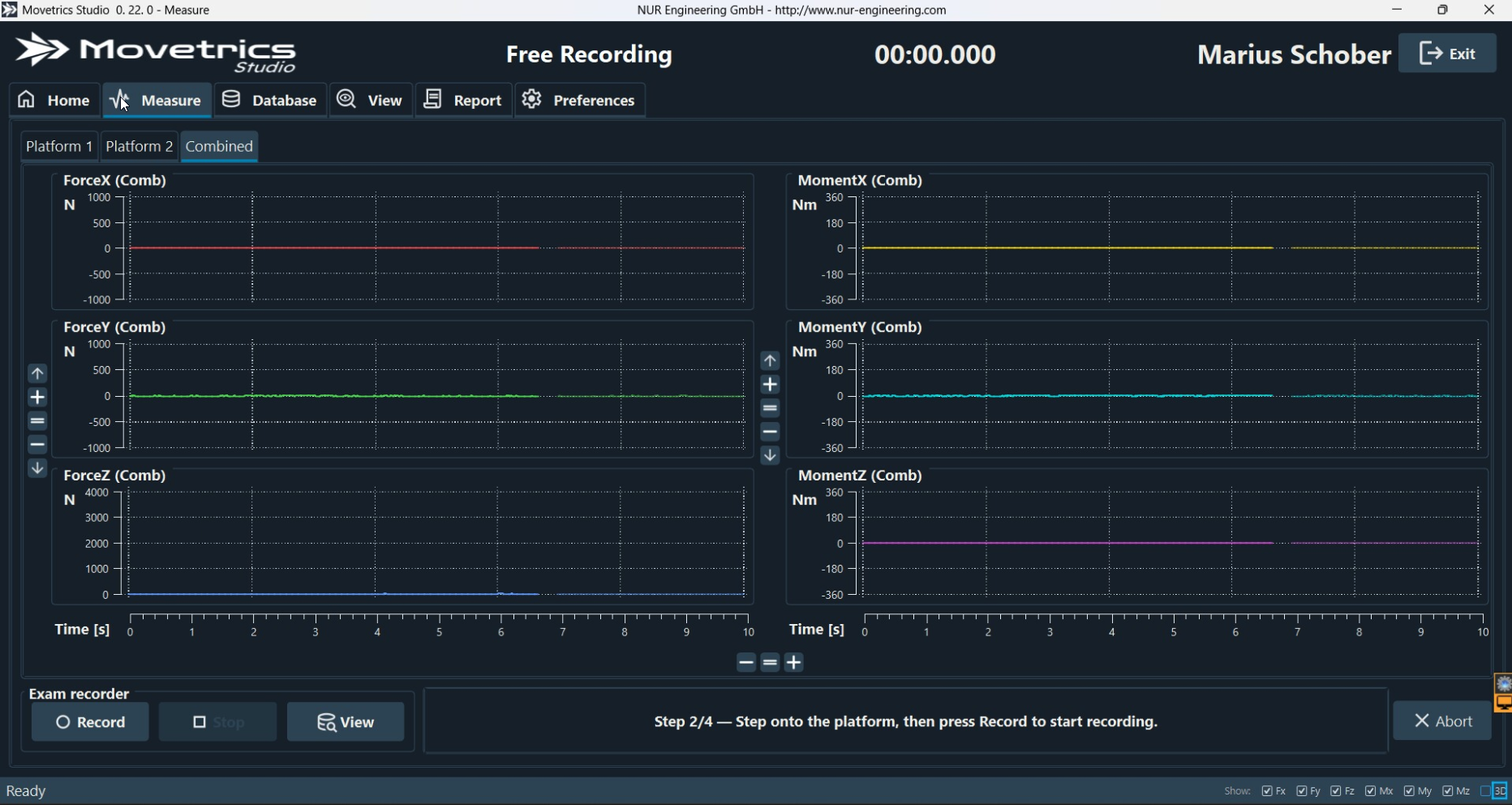The image size is (1512, 805).
Task: Click the ForceX (Comb) chart title
Action: (114, 180)
